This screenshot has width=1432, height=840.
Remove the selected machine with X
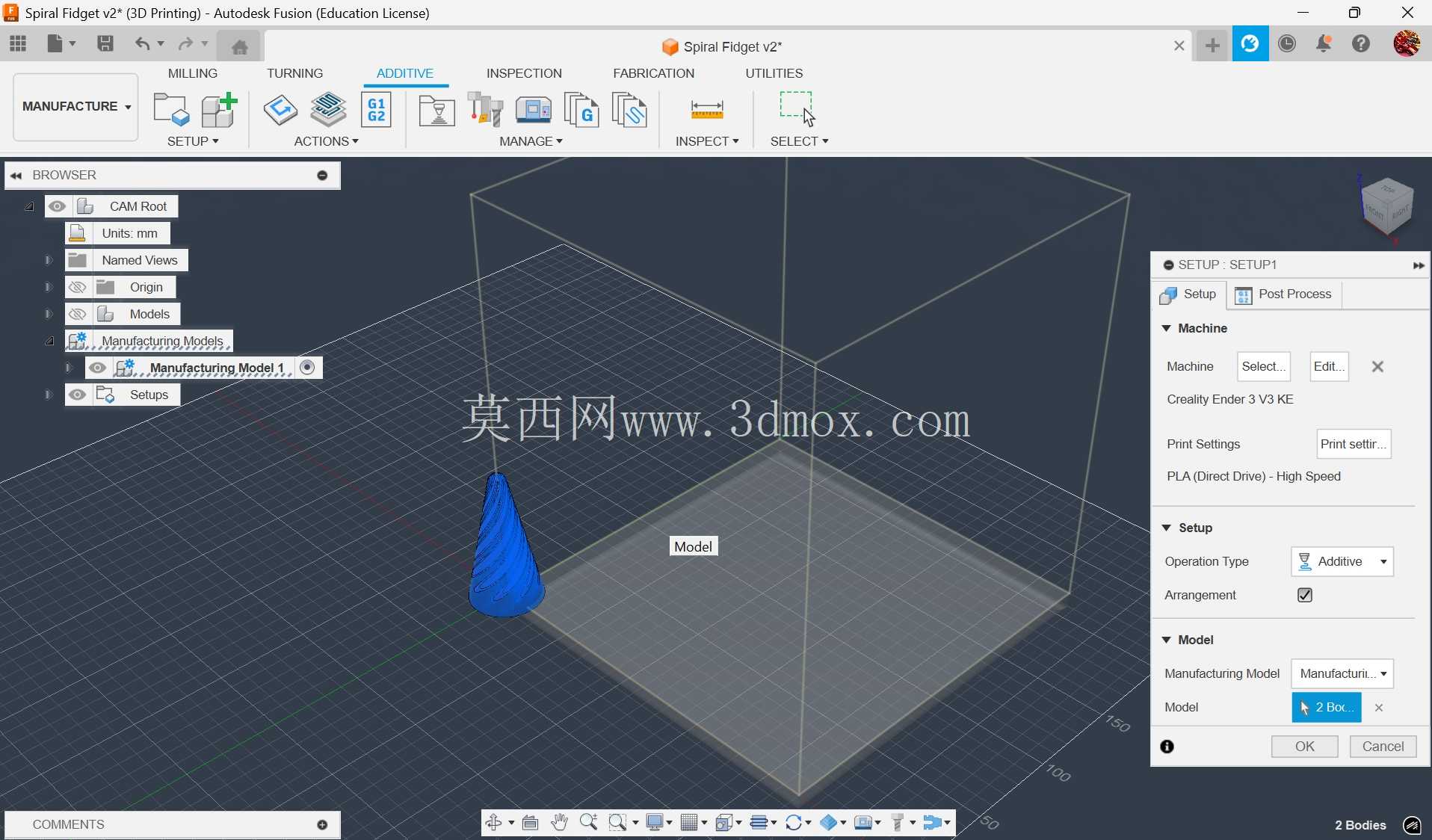click(1377, 366)
